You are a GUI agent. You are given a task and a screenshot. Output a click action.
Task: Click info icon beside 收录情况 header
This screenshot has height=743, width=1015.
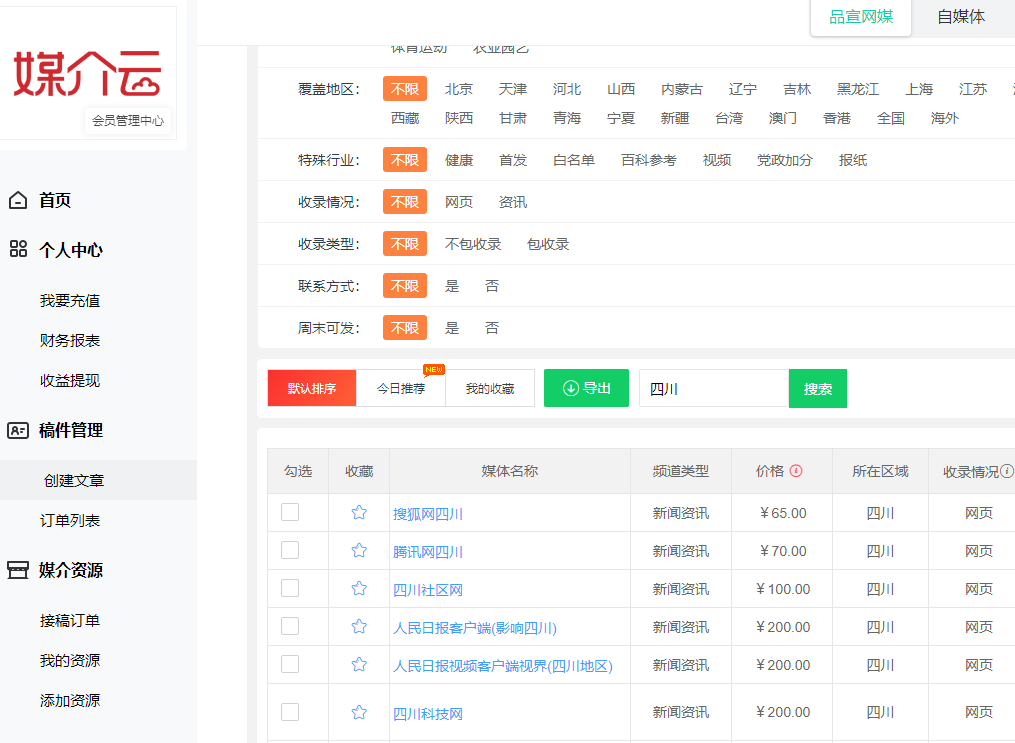(x=1007, y=471)
